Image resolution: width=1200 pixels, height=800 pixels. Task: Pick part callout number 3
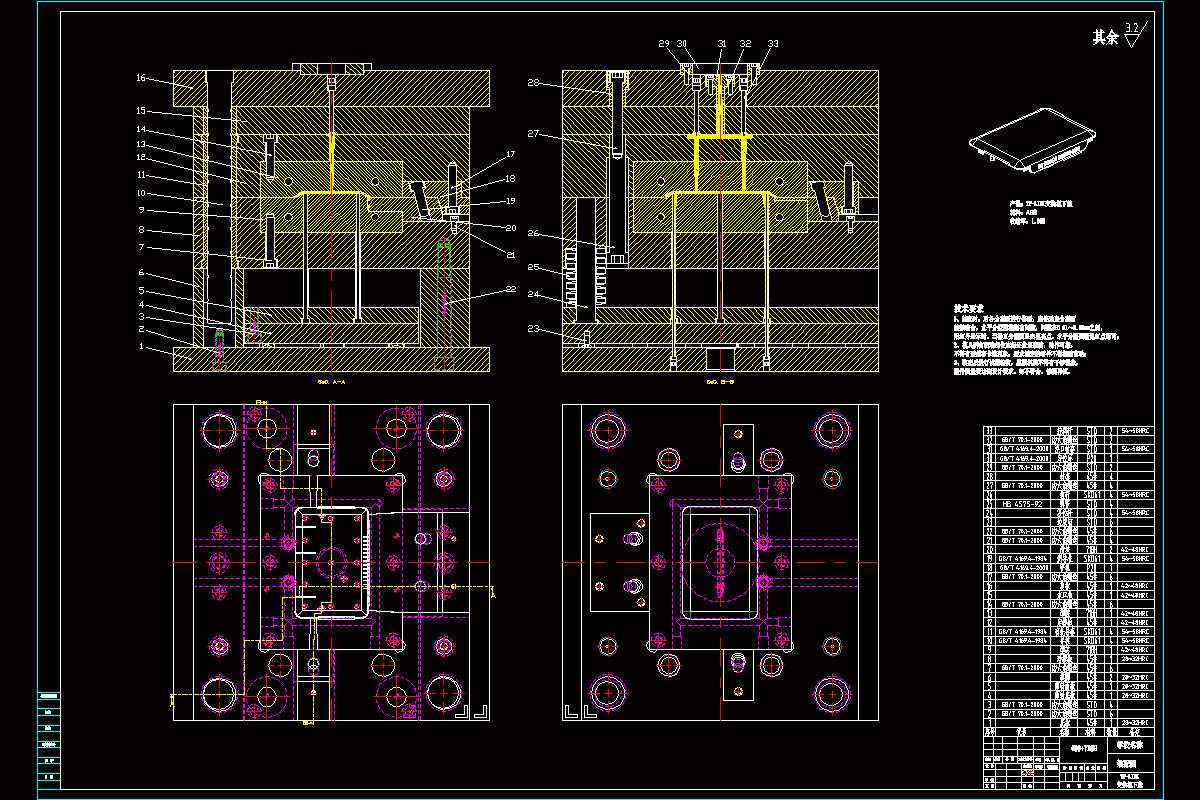[142, 316]
